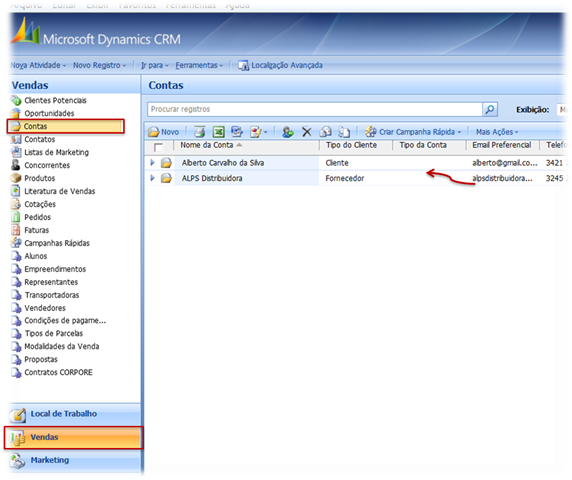Sort by the Tipo do Cliente column header

coord(351,145)
